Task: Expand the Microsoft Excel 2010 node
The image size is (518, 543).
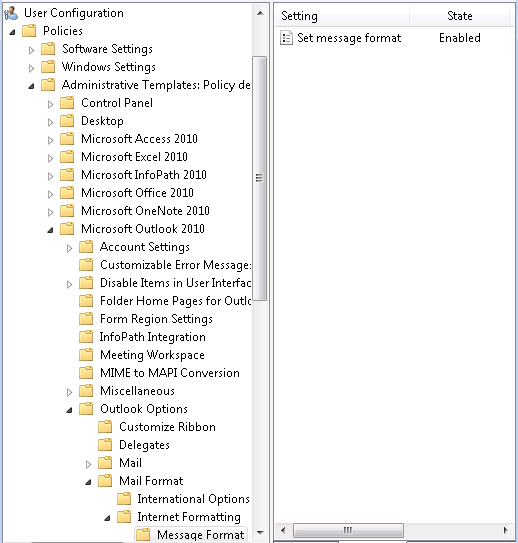Action: 50,158
